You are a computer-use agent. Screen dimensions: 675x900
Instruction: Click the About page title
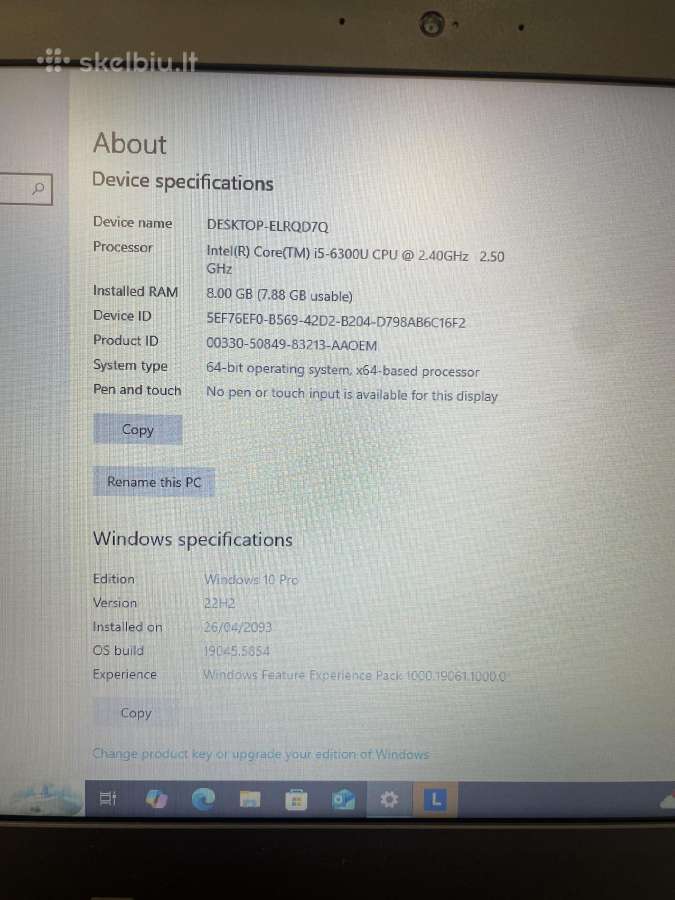click(130, 143)
